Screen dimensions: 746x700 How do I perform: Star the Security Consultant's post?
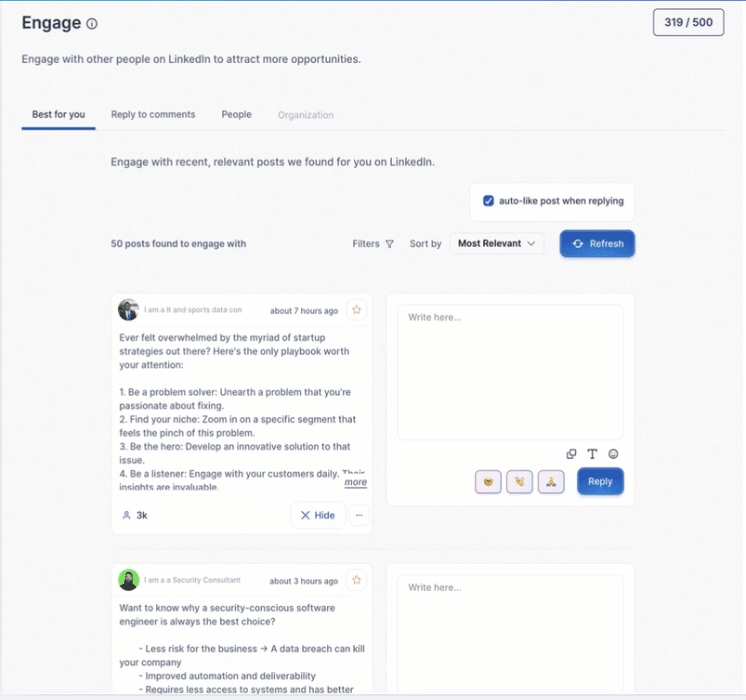click(x=356, y=581)
